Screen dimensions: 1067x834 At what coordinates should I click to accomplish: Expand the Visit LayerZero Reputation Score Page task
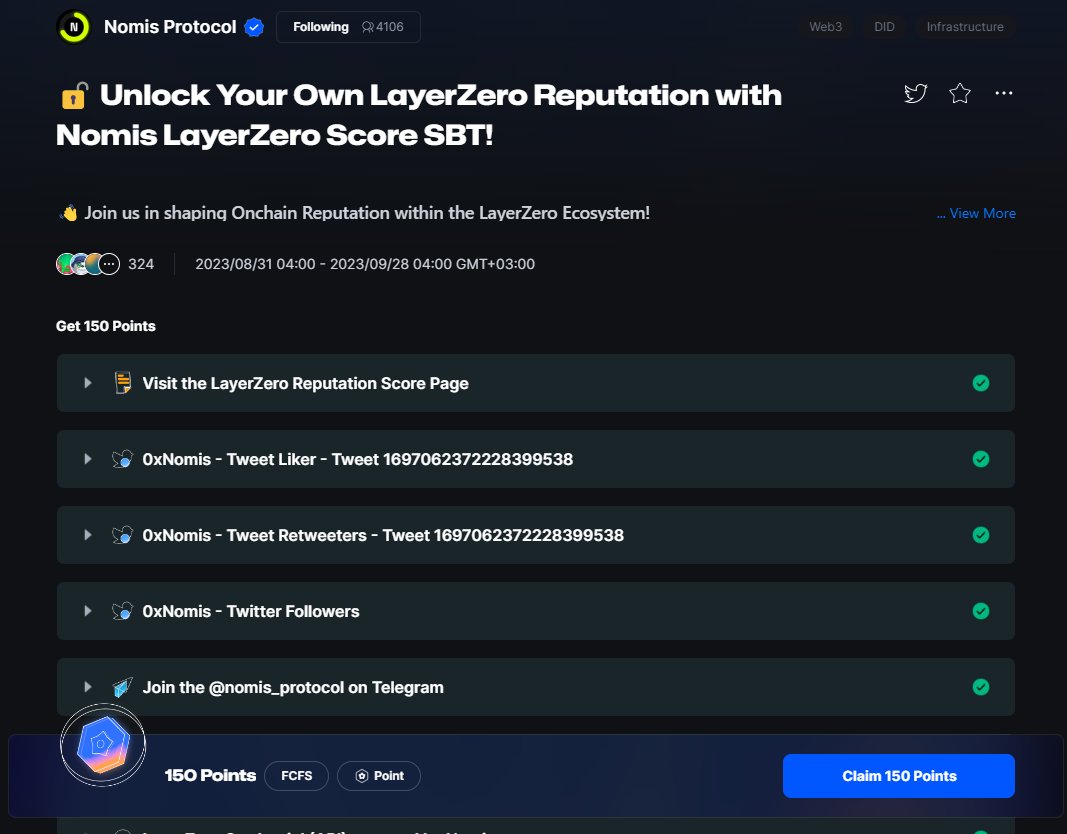88,383
